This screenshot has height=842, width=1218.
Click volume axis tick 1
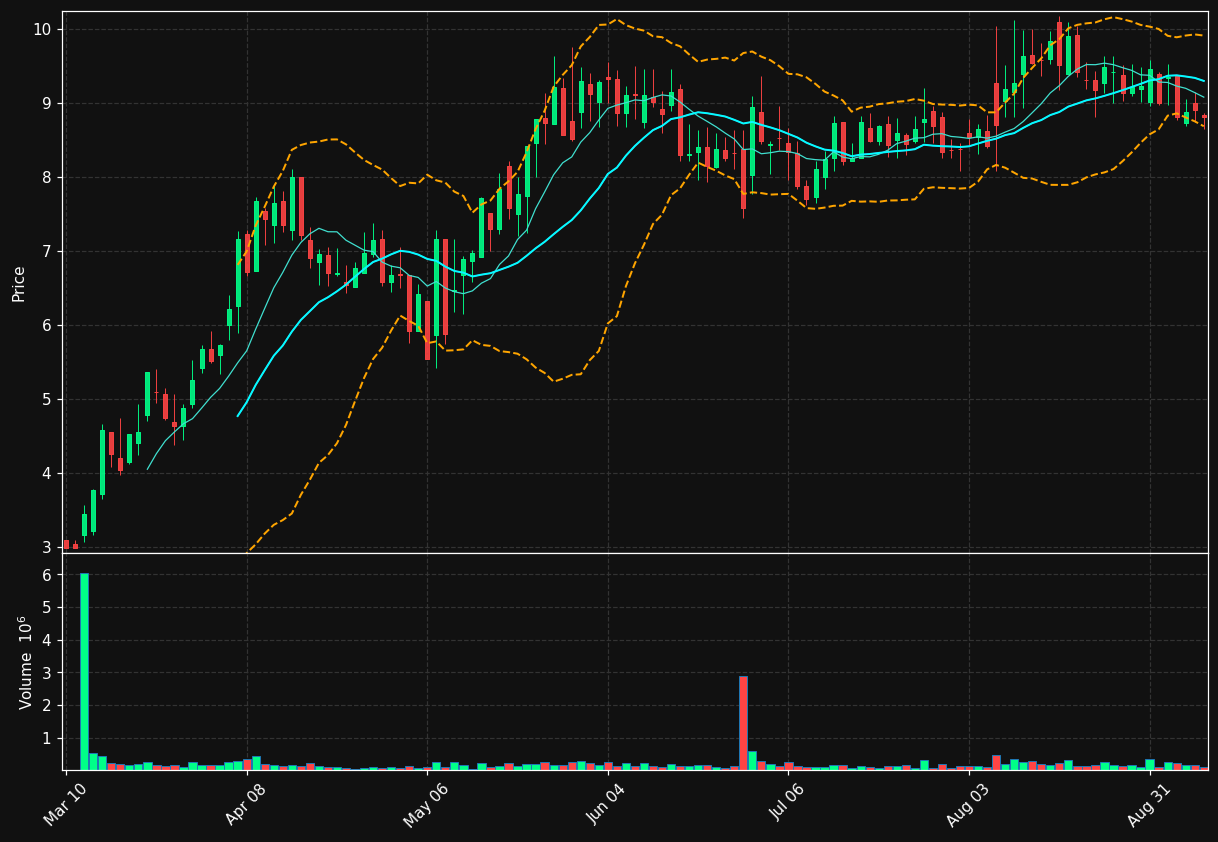[x=46, y=739]
